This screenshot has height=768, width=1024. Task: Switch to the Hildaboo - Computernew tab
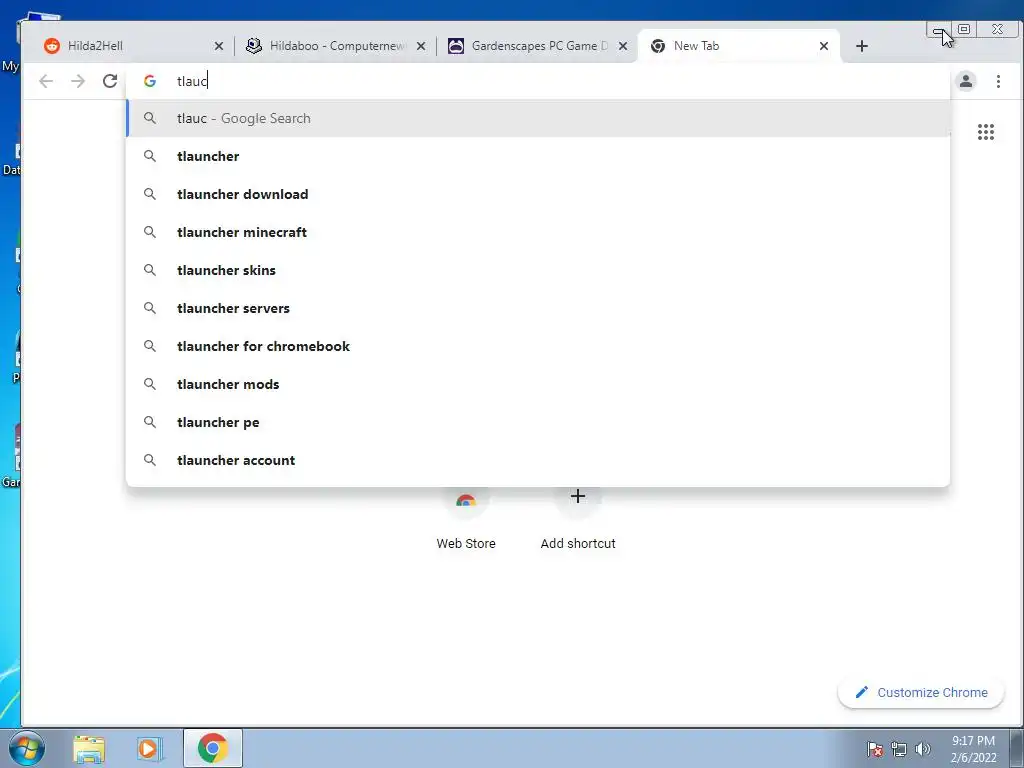[335, 46]
